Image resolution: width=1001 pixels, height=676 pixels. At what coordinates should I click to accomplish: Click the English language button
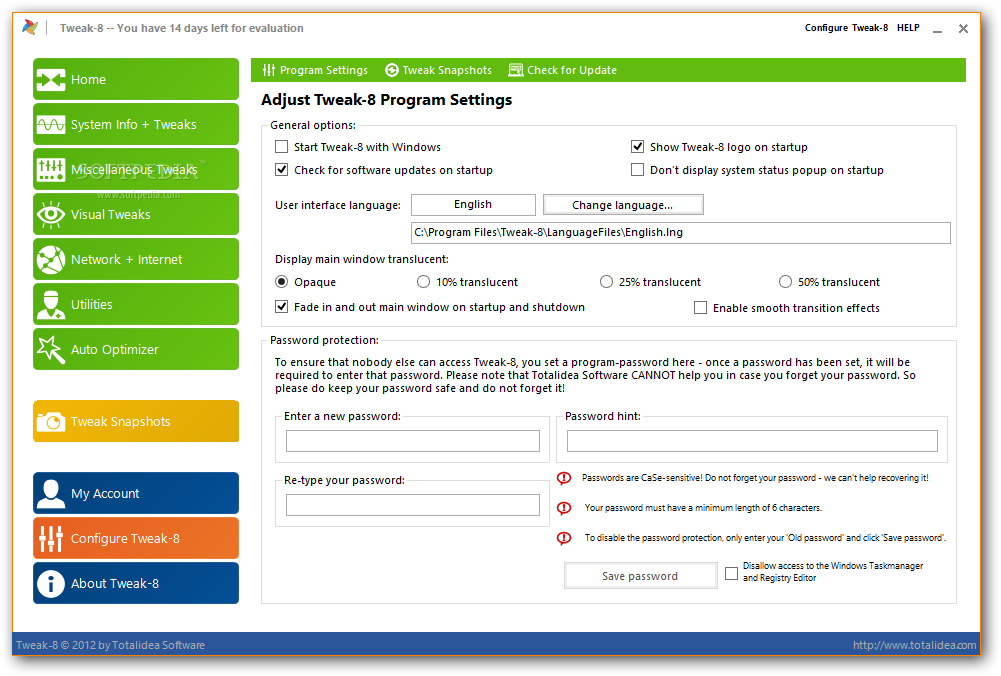[473, 205]
